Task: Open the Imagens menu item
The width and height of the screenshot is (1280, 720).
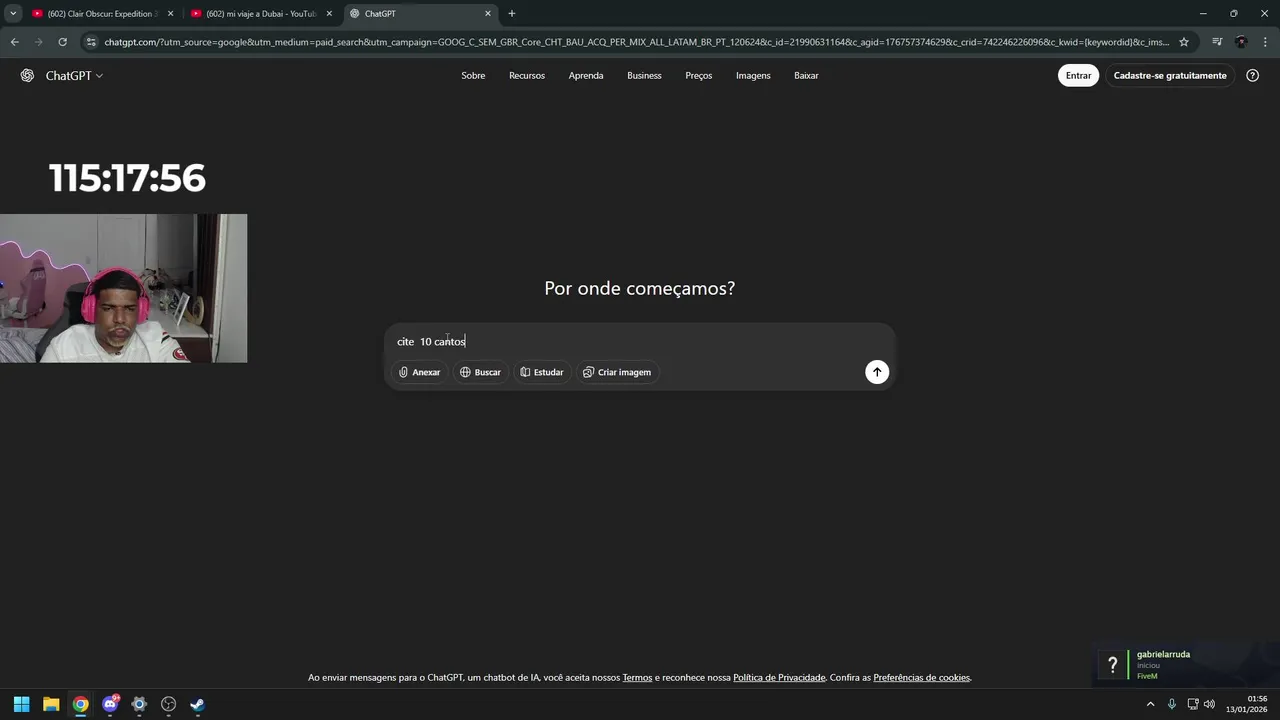Action: point(753,76)
